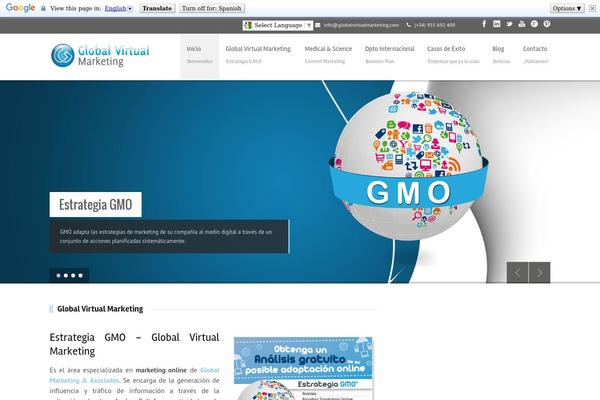The image size is (600, 400).
Task: Close the Google translate bar
Action: (x=592, y=8)
